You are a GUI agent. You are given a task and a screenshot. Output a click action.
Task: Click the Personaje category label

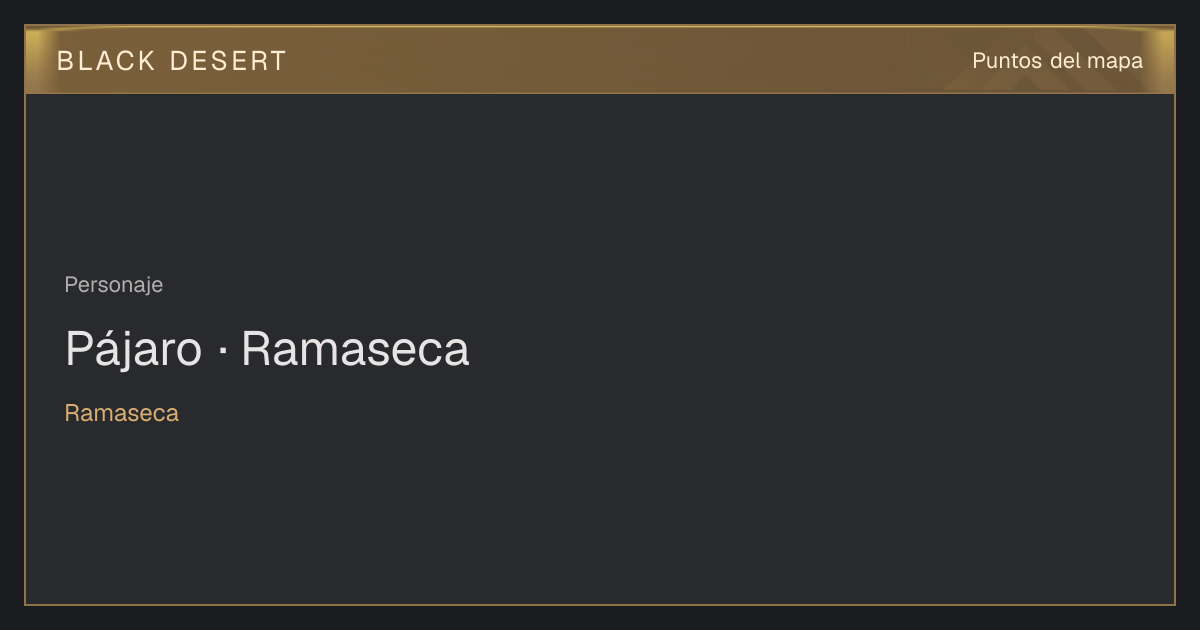pyautogui.click(x=114, y=285)
